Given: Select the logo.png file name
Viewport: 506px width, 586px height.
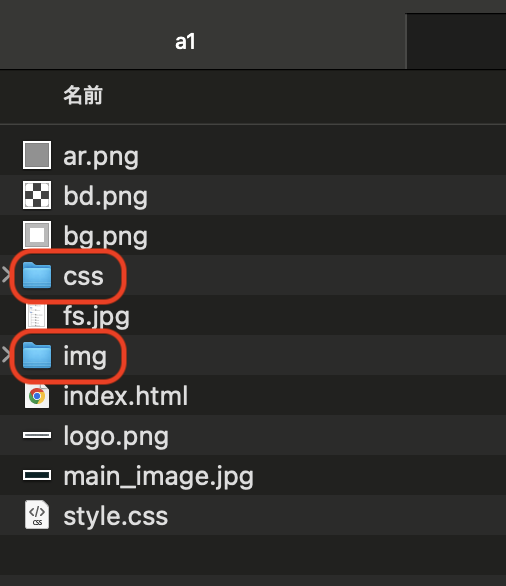Looking at the screenshot, I should (x=116, y=436).
